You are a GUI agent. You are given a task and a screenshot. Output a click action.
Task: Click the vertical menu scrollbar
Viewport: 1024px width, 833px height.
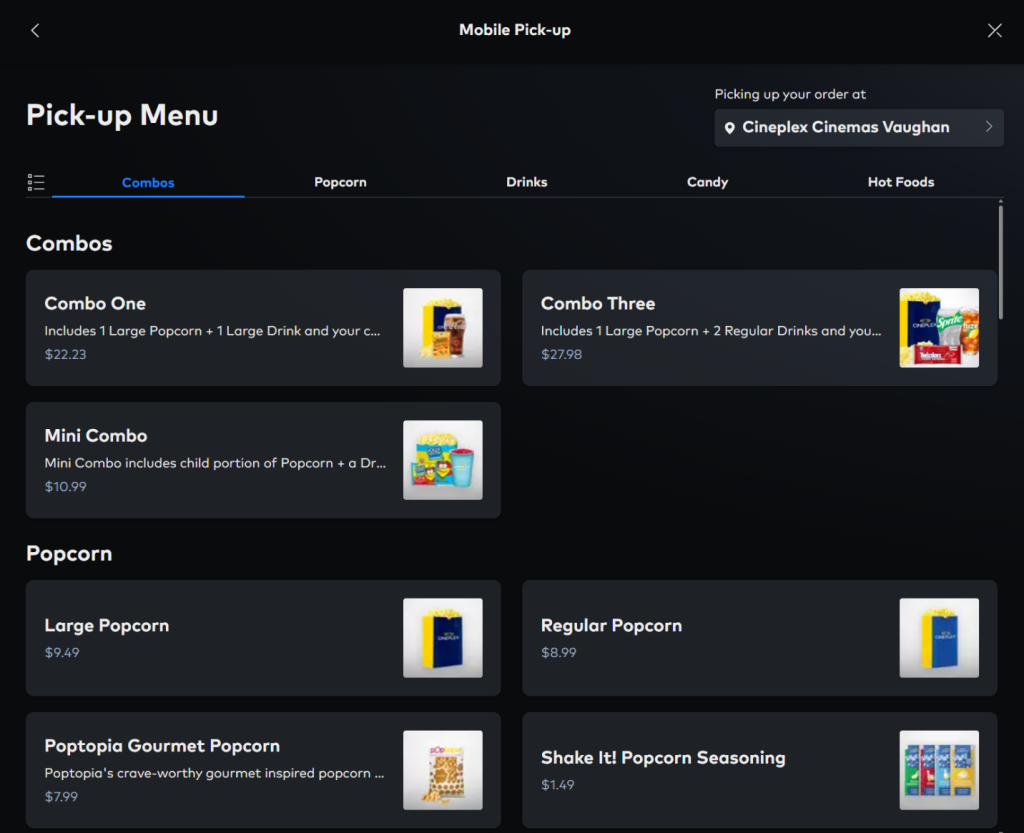(x=1001, y=260)
